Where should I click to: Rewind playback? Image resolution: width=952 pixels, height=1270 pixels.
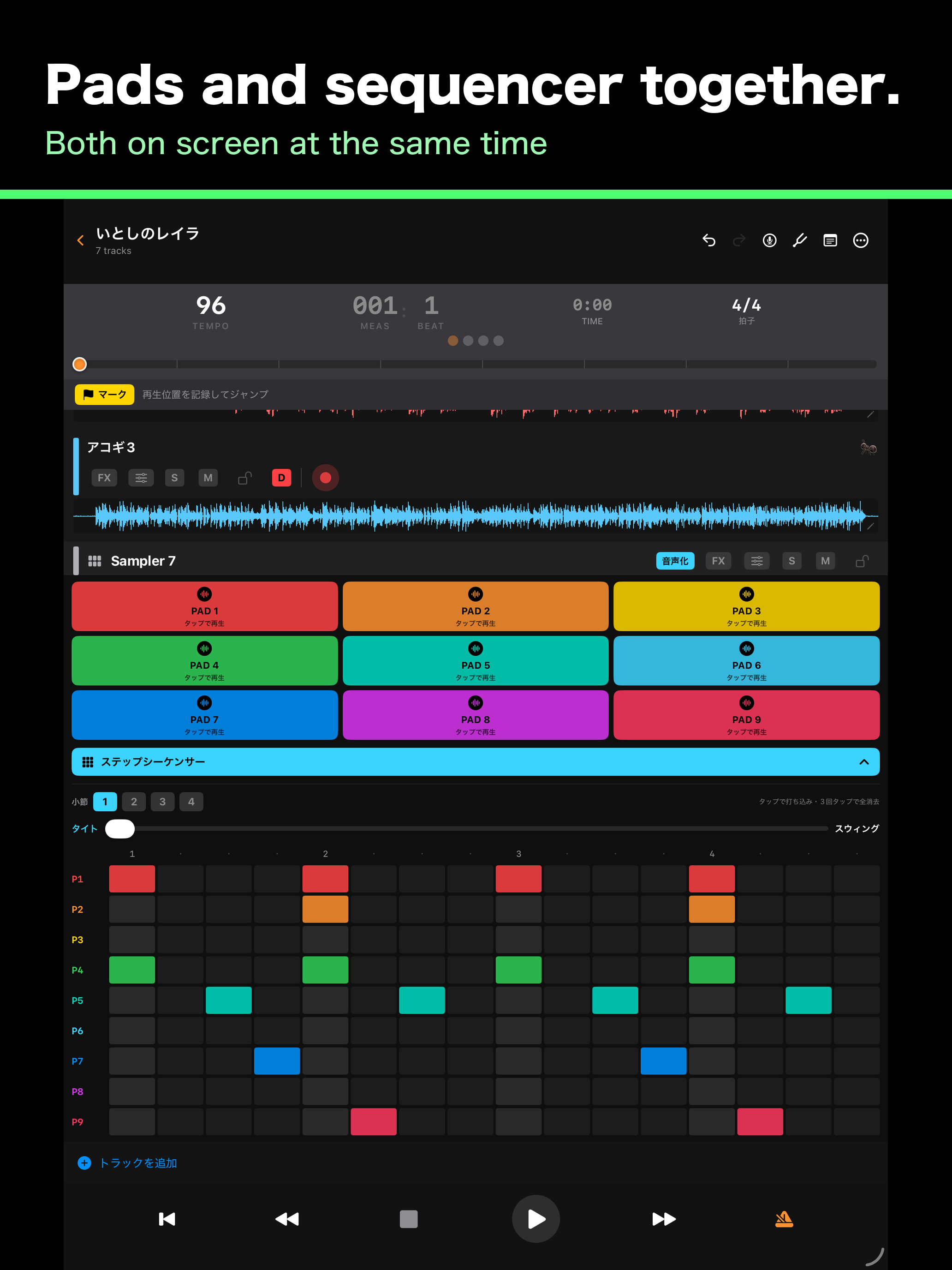pyautogui.click(x=287, y=1218)
